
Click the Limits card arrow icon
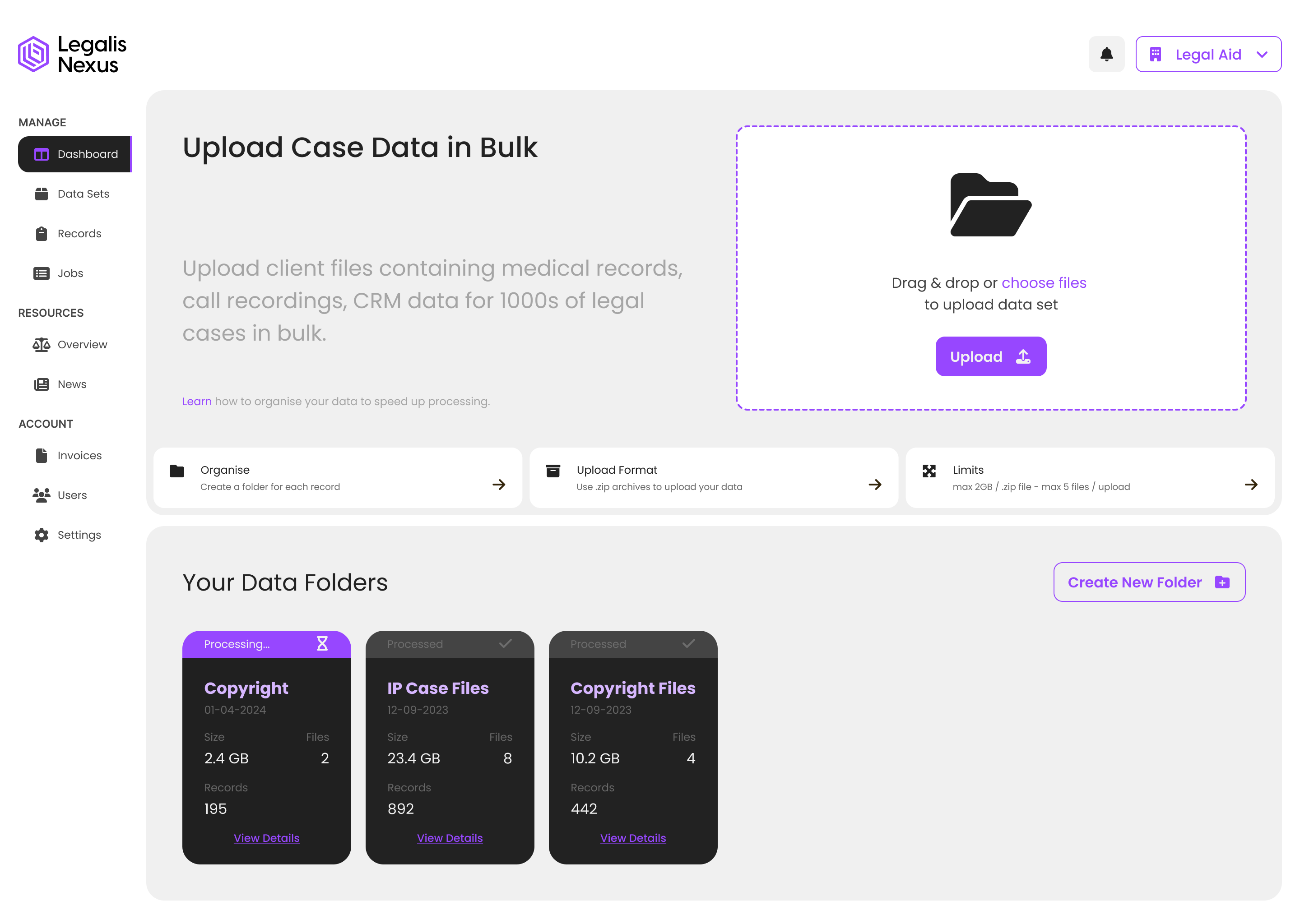[1250, 484]
